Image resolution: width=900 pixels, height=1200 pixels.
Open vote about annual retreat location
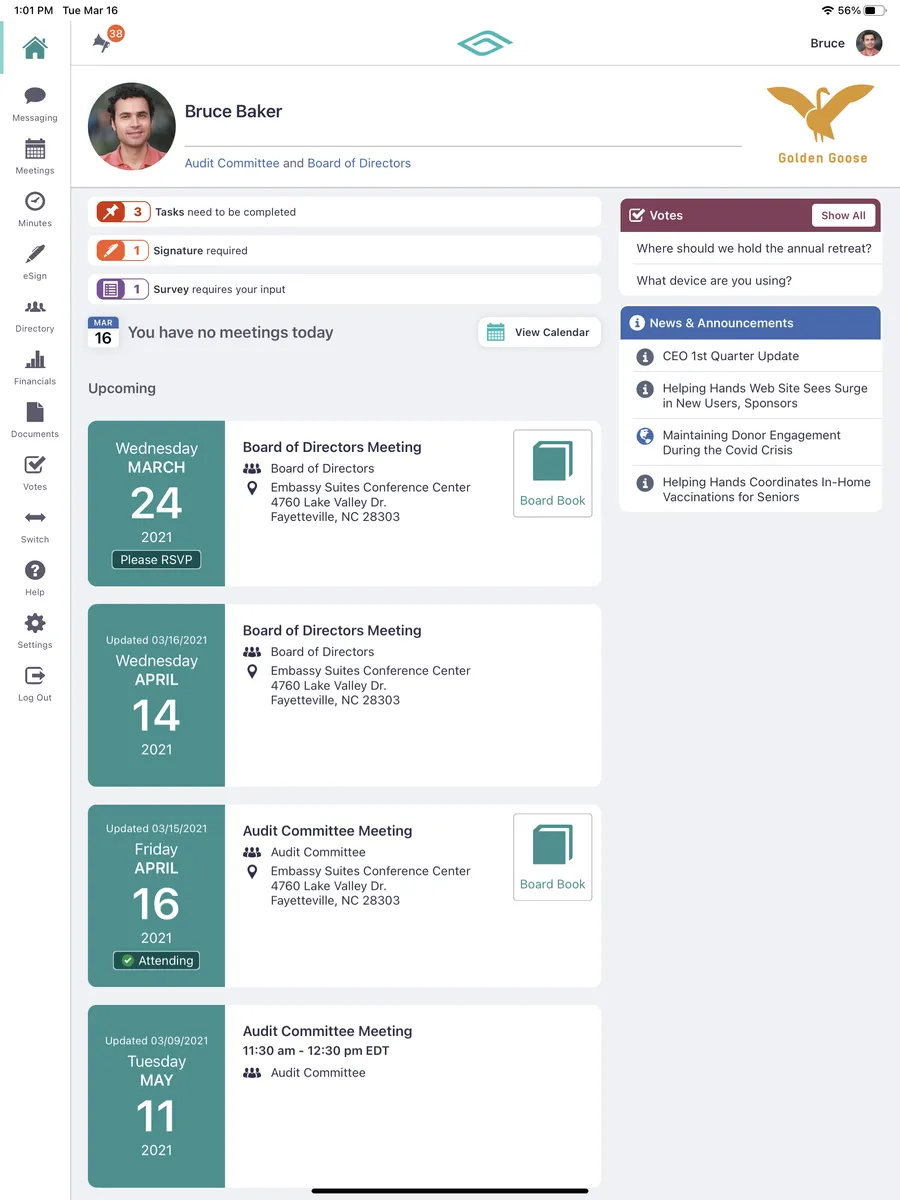pyautogui.click(x=753, y=248)
